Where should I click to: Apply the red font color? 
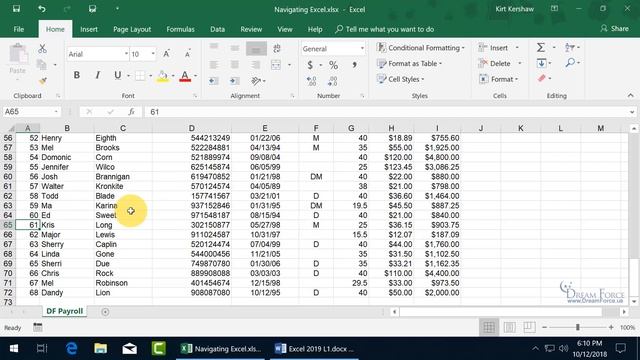[185, 76]
